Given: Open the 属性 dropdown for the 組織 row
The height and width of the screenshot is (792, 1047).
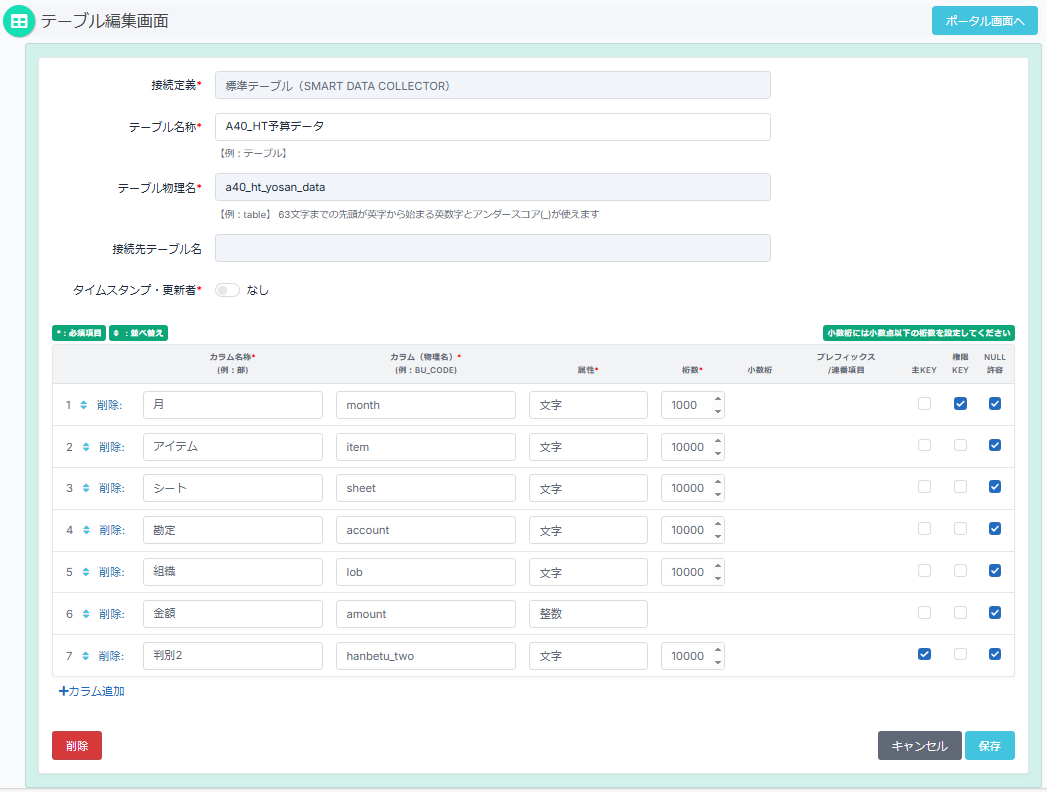Looking at the screenshot, I should 588,572.
